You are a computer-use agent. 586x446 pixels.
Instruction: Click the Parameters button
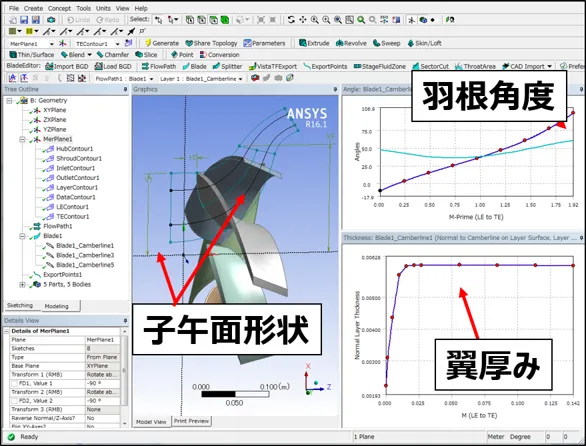[264, 43]
